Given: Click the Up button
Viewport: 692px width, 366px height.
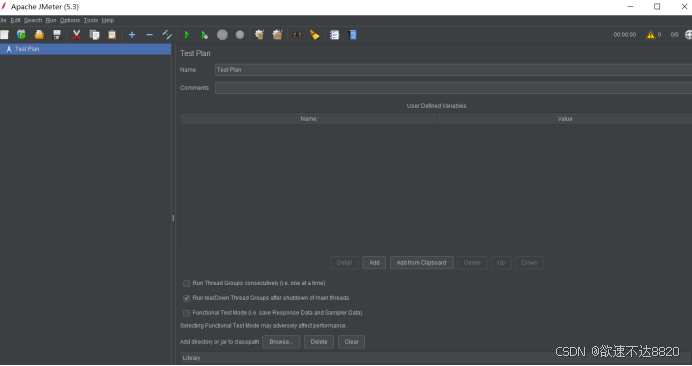Looking at the screenshot, I should pos(501,263).
